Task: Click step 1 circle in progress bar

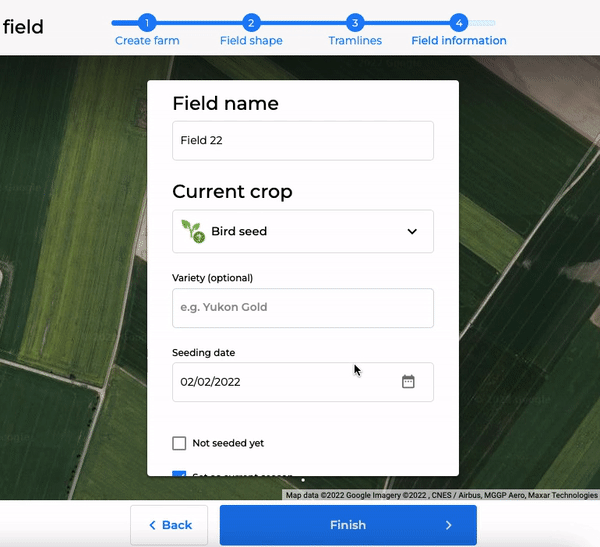Action: (147, 23)
